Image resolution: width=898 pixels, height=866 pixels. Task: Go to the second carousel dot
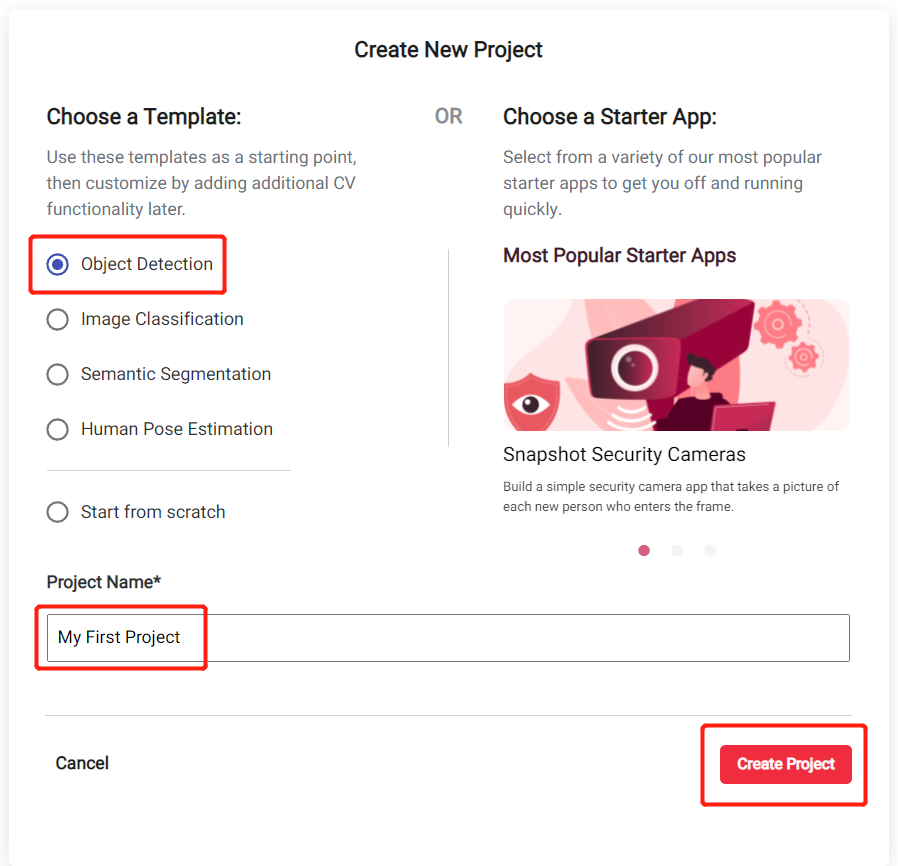(x=677, y=550)
